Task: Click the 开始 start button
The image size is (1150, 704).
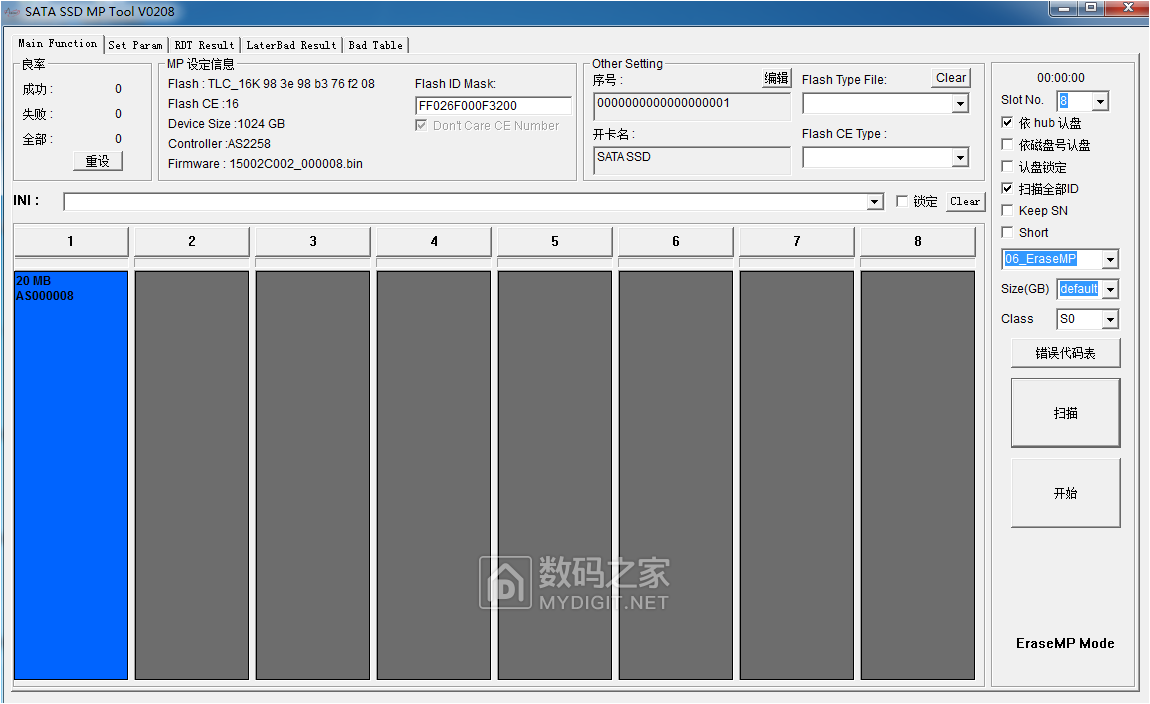Action: [x=1065, y=493]
